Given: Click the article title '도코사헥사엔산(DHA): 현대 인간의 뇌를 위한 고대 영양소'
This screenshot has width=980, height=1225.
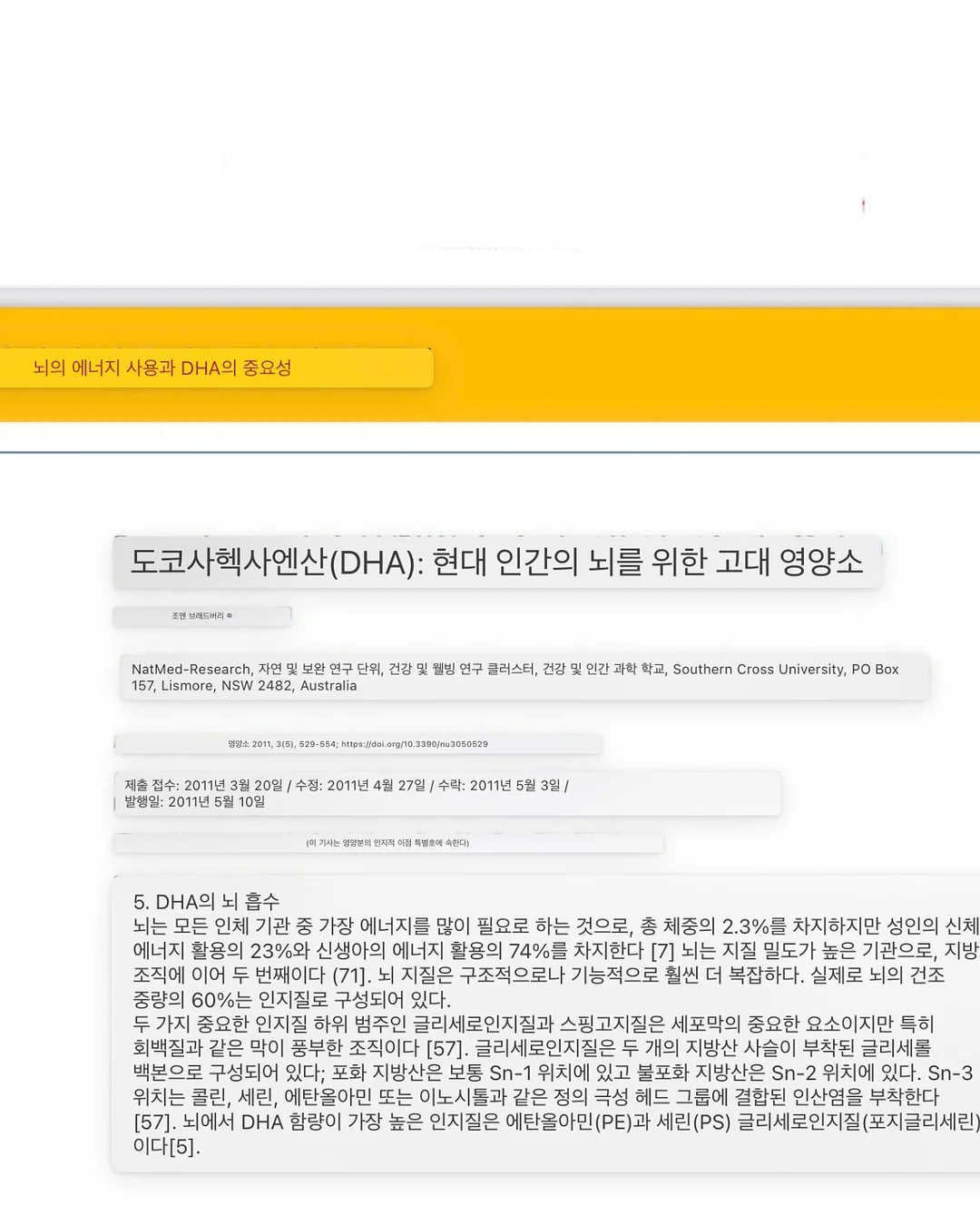Looking at the screenshot, I should click(x=496, y=562).
